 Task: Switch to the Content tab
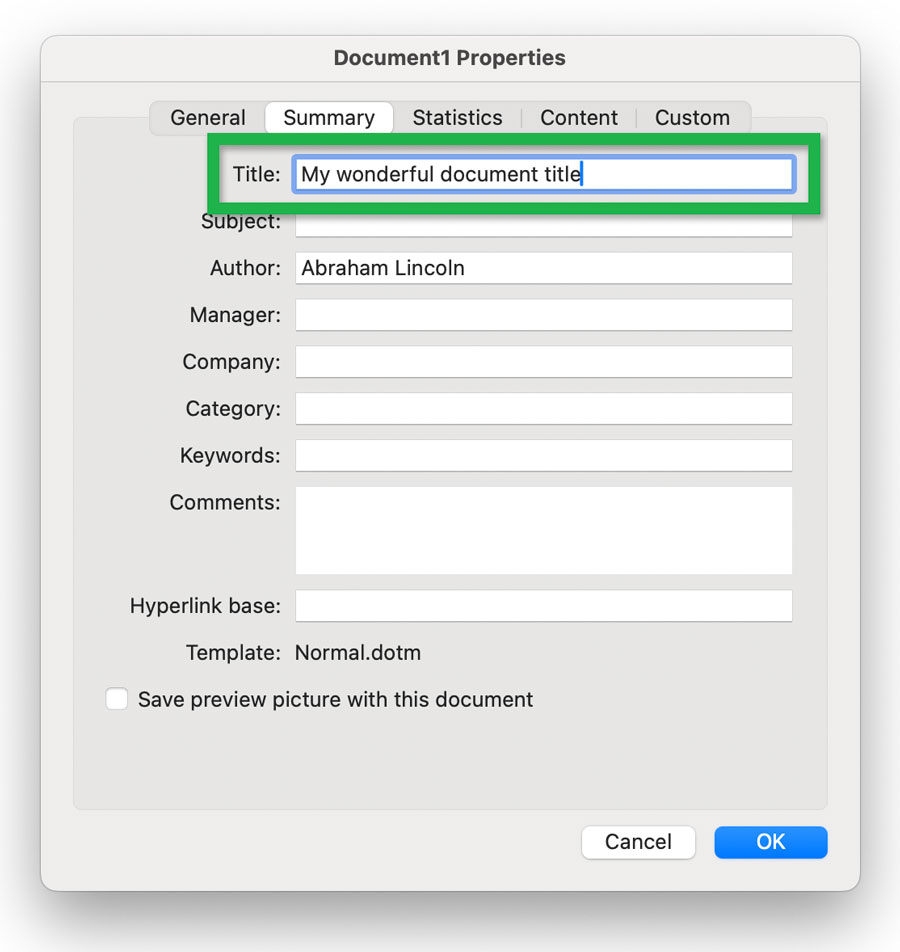(x=579, y=117)
